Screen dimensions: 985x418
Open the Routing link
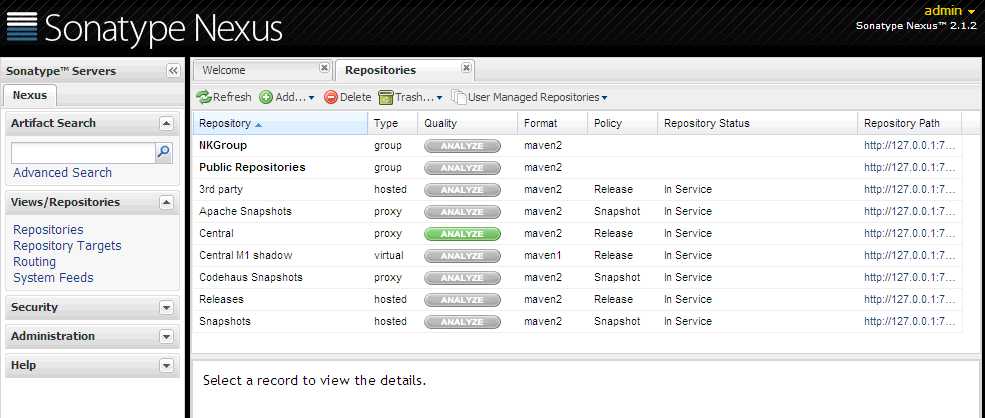click(35, 261)
